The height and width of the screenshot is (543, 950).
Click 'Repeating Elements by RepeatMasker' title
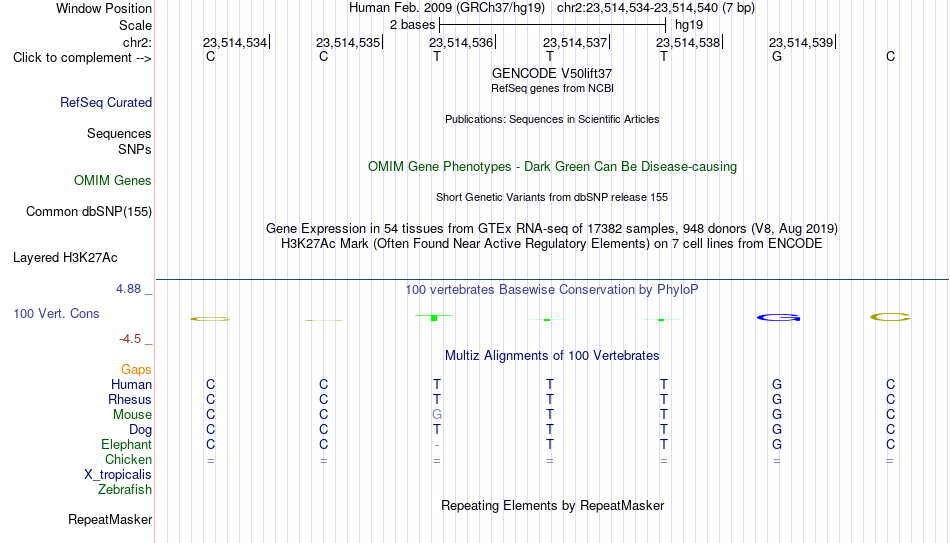(552, 505)
